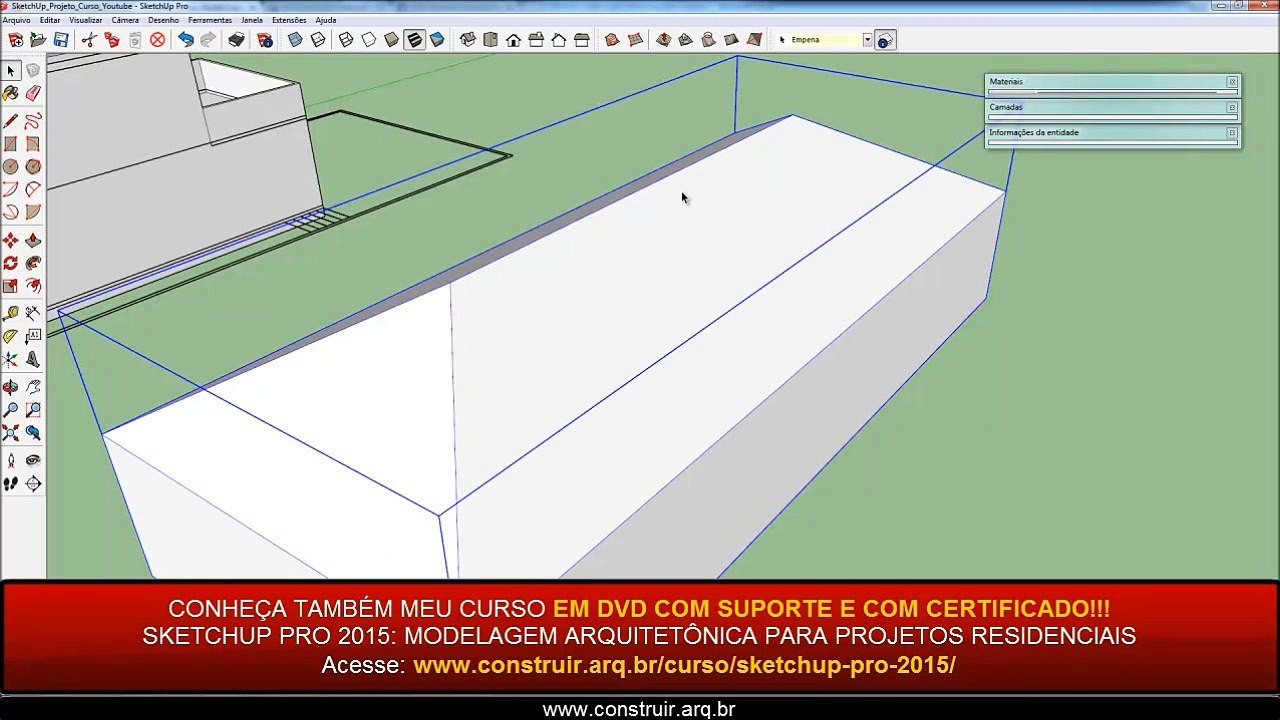The height and width of the screenshot is (720, 1280).
Task: Open the Ferramentas menu
Action: click(210, 20)
